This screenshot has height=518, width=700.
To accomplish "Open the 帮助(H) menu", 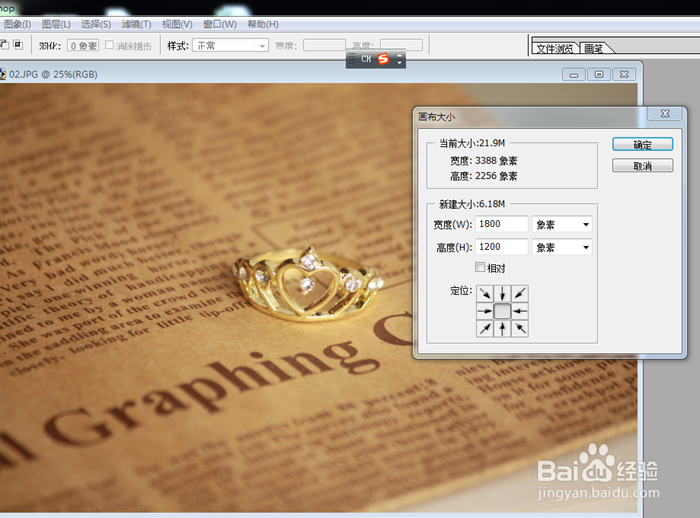I will 263,24.
